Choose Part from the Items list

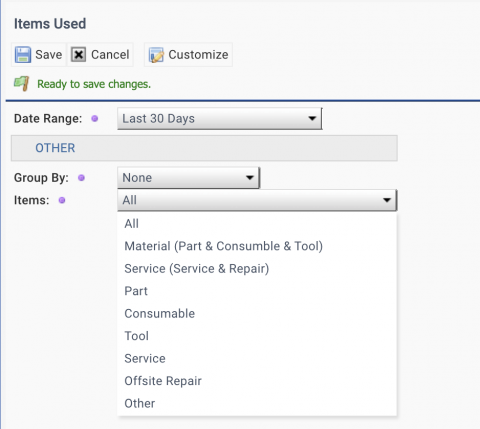tap(136, 291)
